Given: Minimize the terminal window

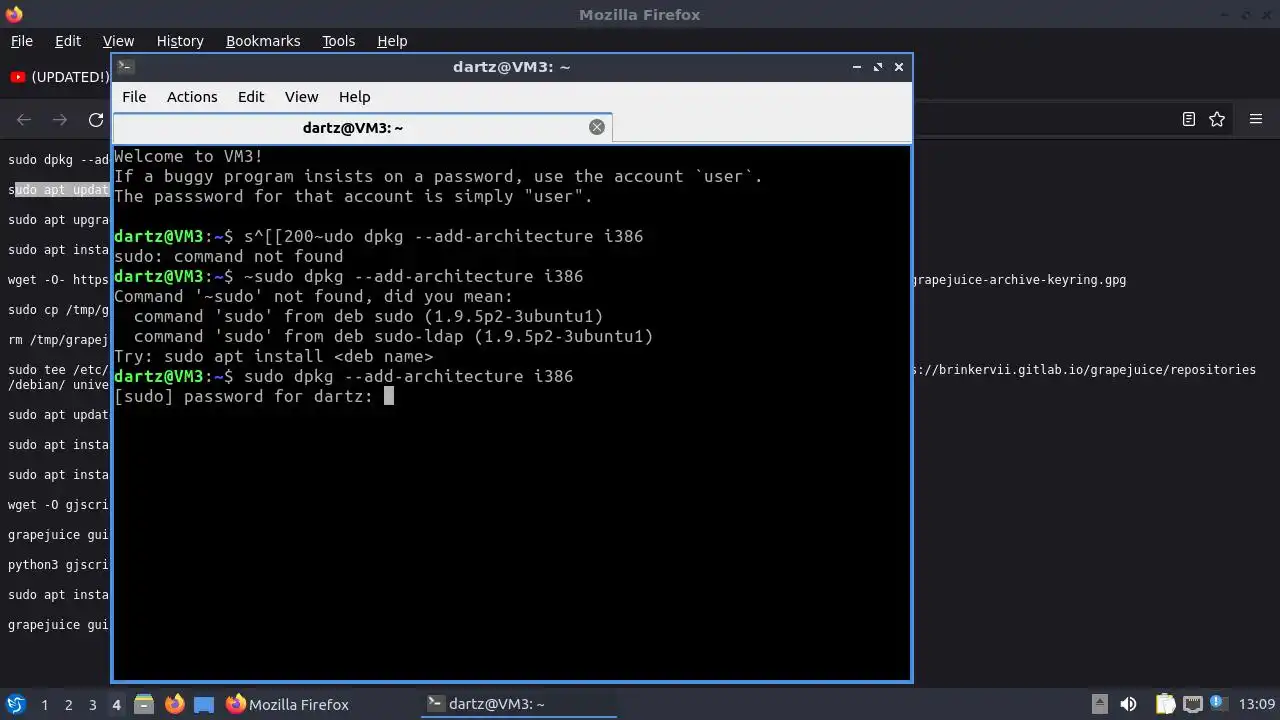Looking at the screenshot, I should click(857, 67).
